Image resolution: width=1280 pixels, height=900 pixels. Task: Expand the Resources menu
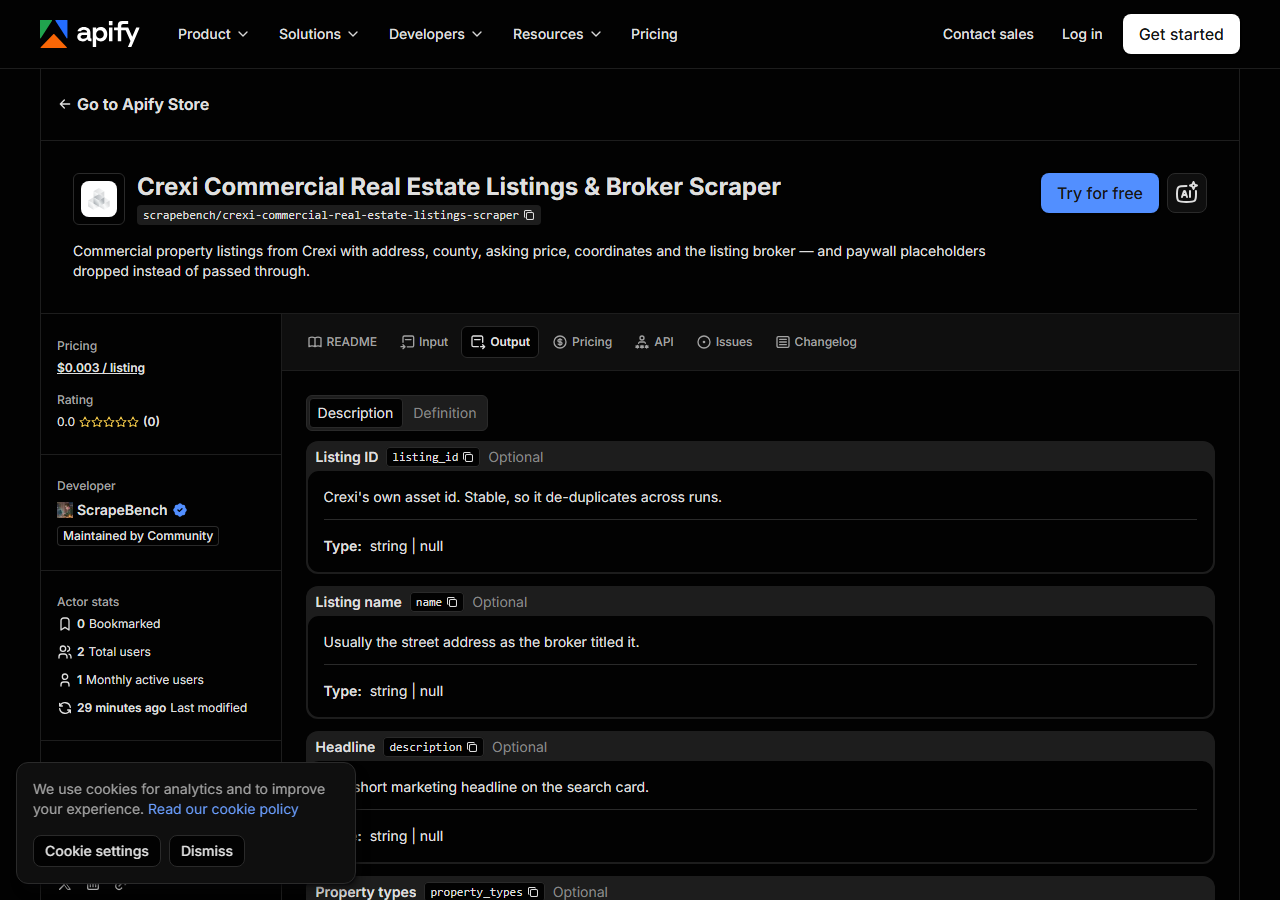click(557, 34)
